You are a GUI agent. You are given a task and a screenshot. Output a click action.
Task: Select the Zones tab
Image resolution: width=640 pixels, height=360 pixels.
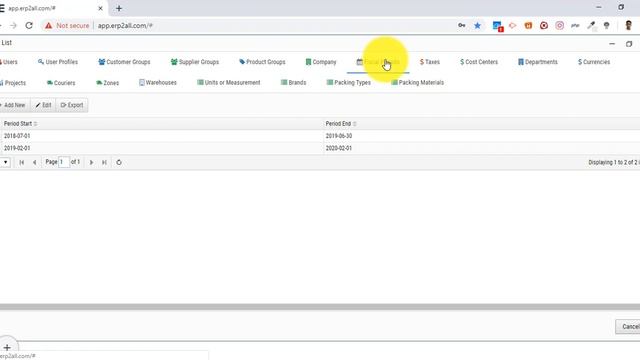[x=107, y=83]
